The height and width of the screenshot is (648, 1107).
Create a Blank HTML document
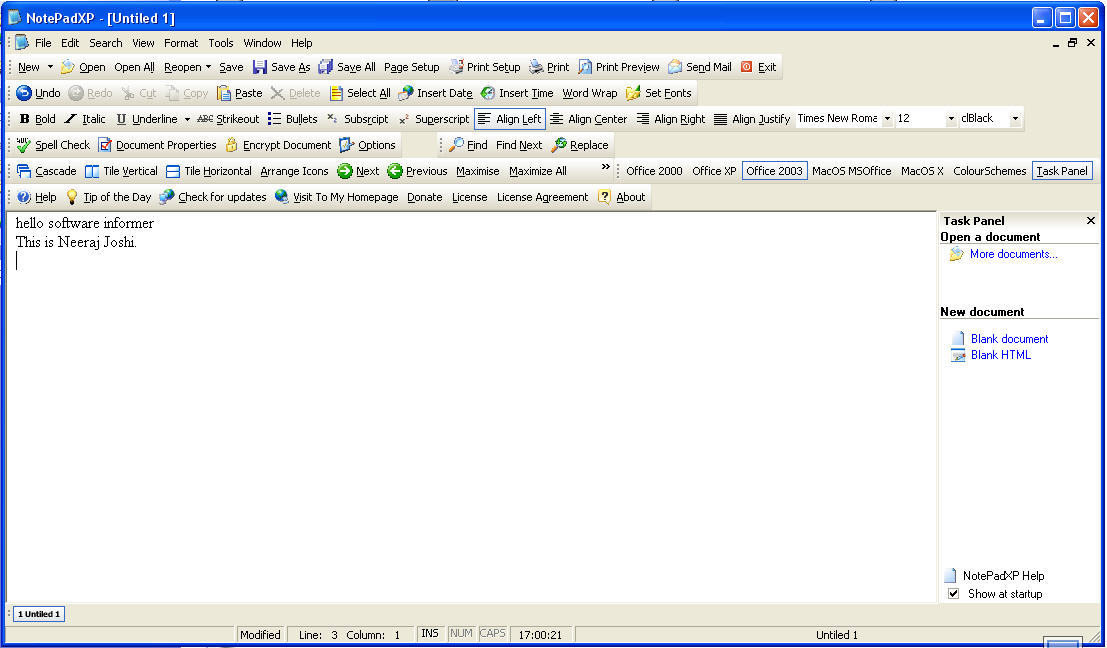(1000, 355)
